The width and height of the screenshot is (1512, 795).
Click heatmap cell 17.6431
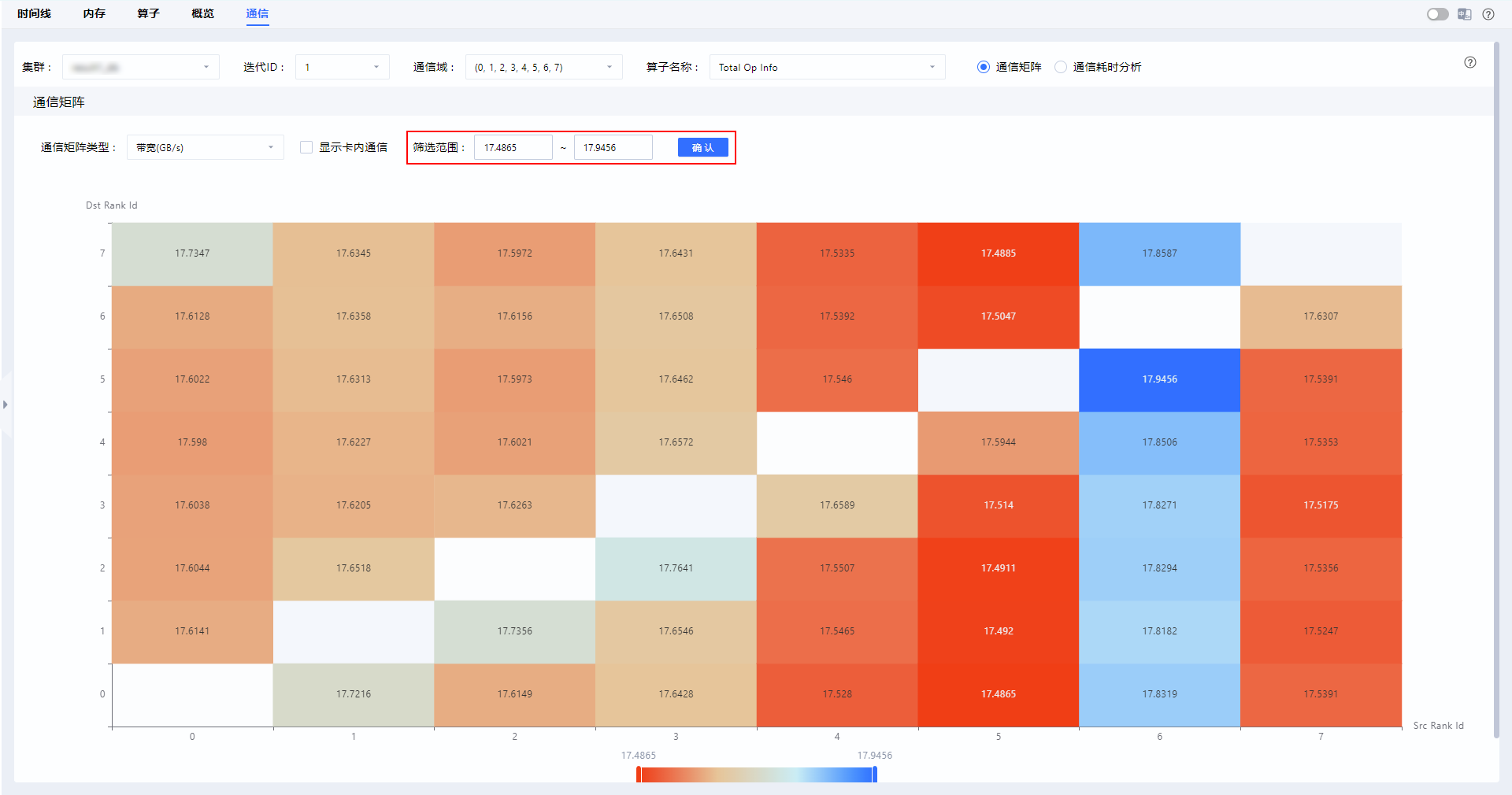(x=676, y=253)
